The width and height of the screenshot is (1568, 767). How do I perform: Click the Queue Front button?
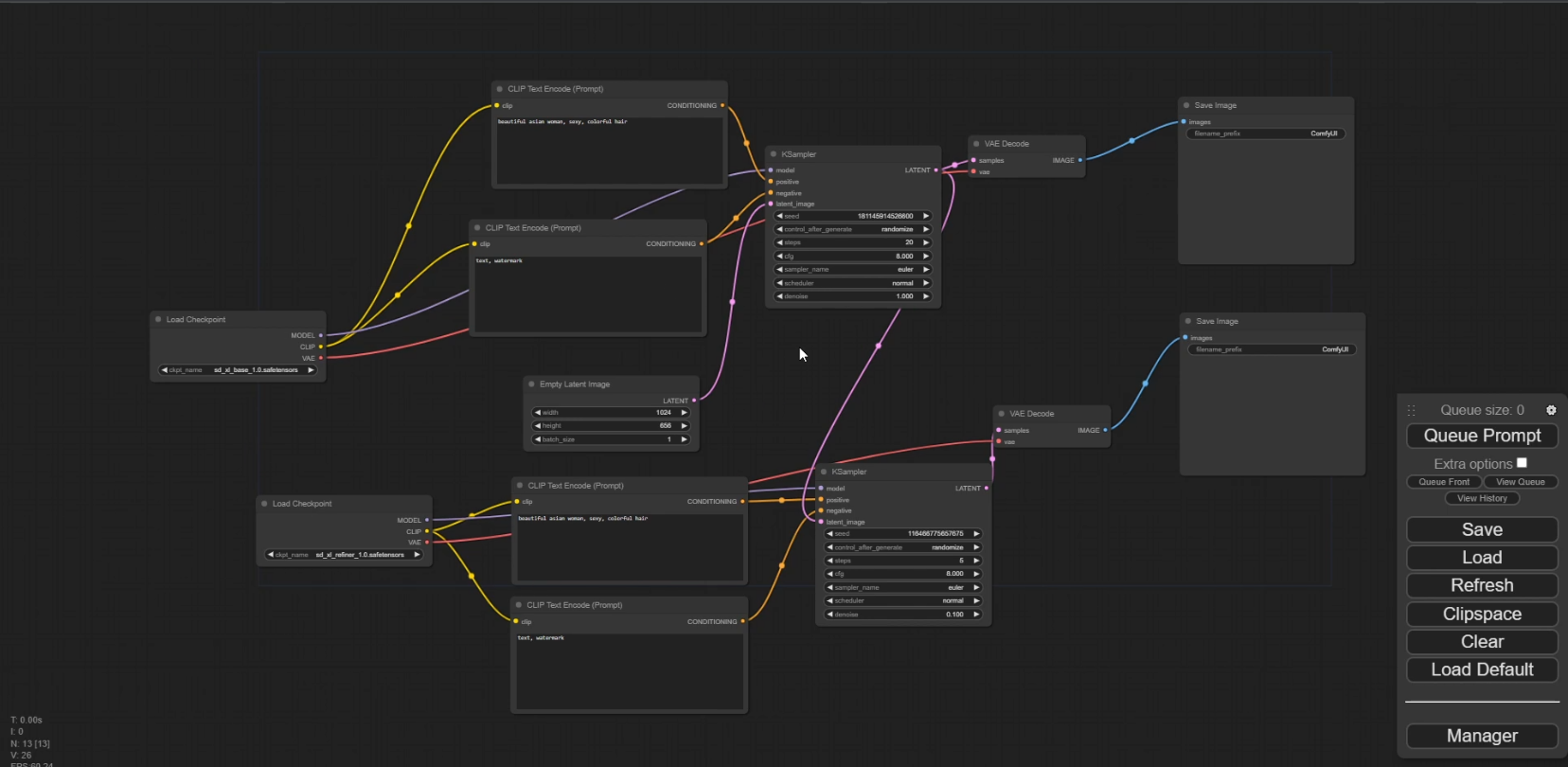[1444, 482]
